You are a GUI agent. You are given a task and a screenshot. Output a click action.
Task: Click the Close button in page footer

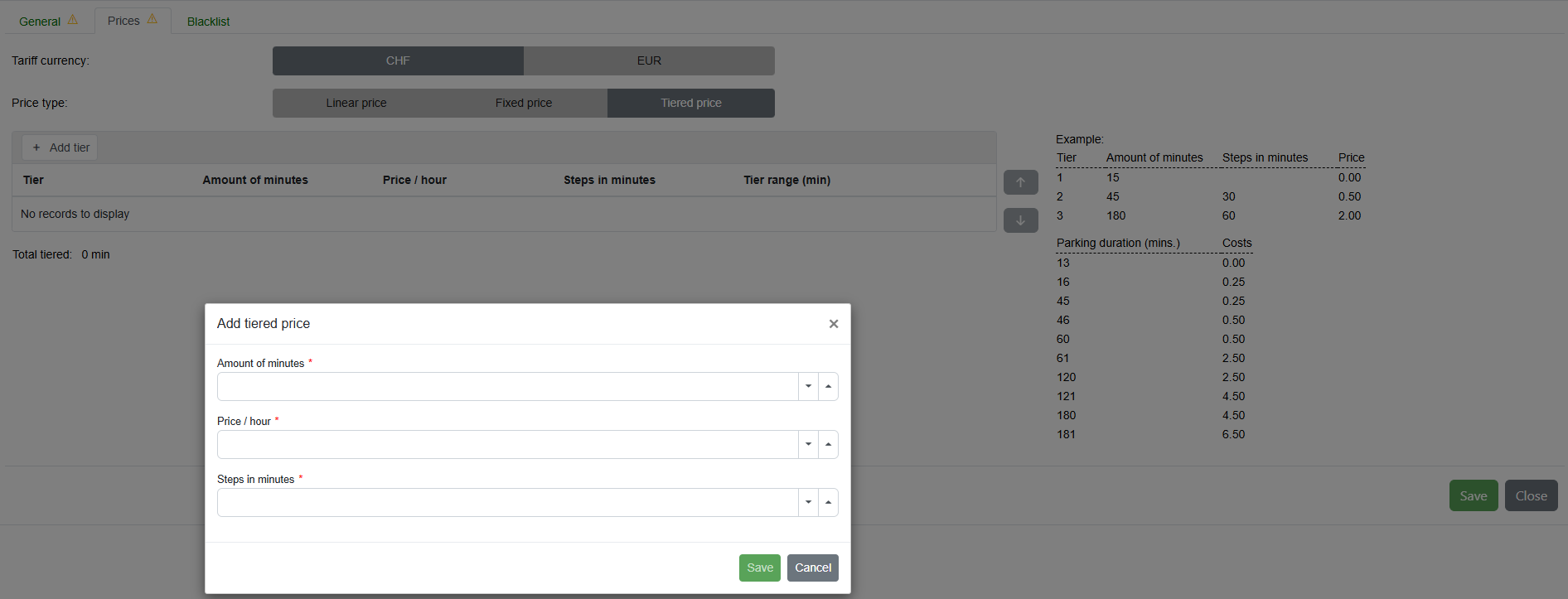point(1532,495)
